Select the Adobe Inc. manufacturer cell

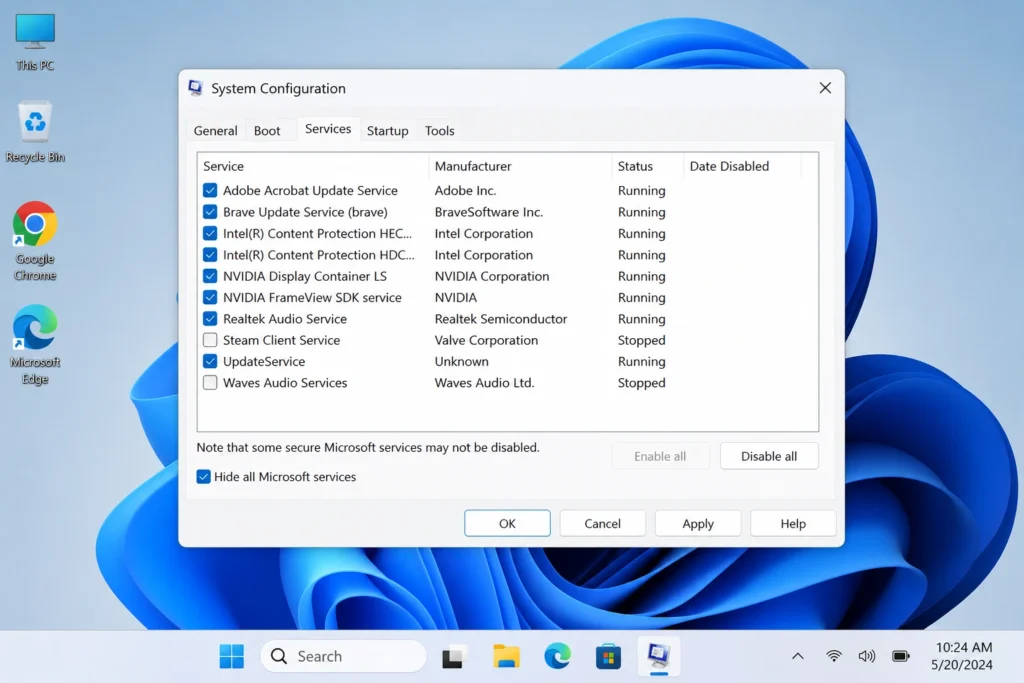(466, 190)
